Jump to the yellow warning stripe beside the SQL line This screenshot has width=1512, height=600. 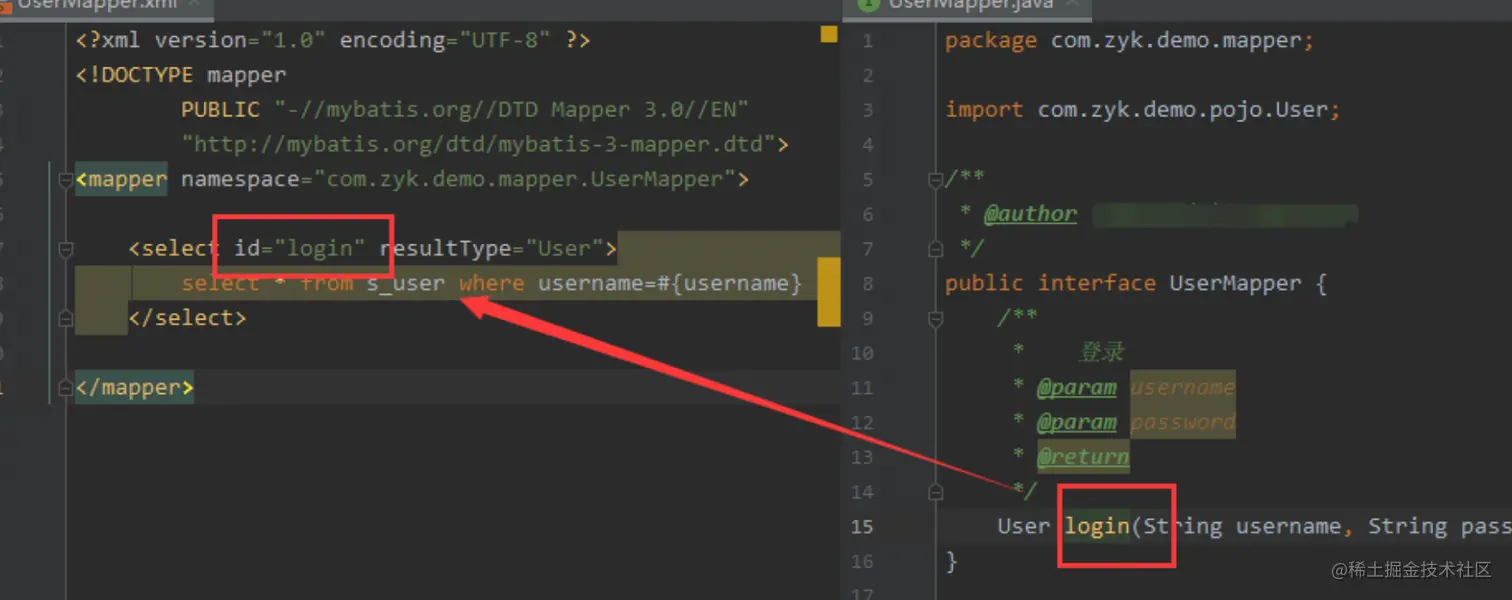(x=829, y=292)
